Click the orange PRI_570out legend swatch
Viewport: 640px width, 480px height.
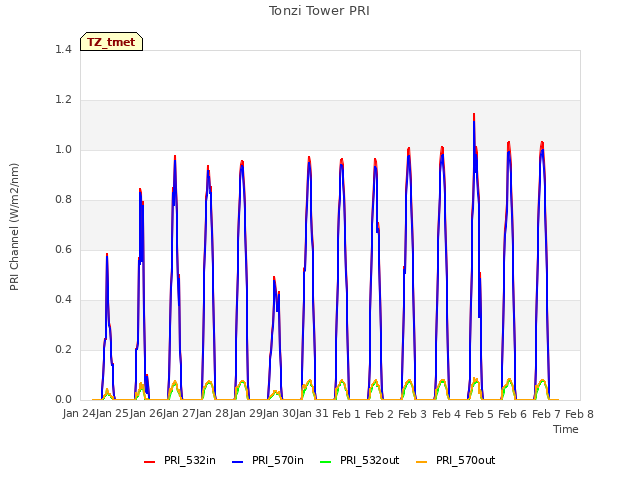coord(421,462)
